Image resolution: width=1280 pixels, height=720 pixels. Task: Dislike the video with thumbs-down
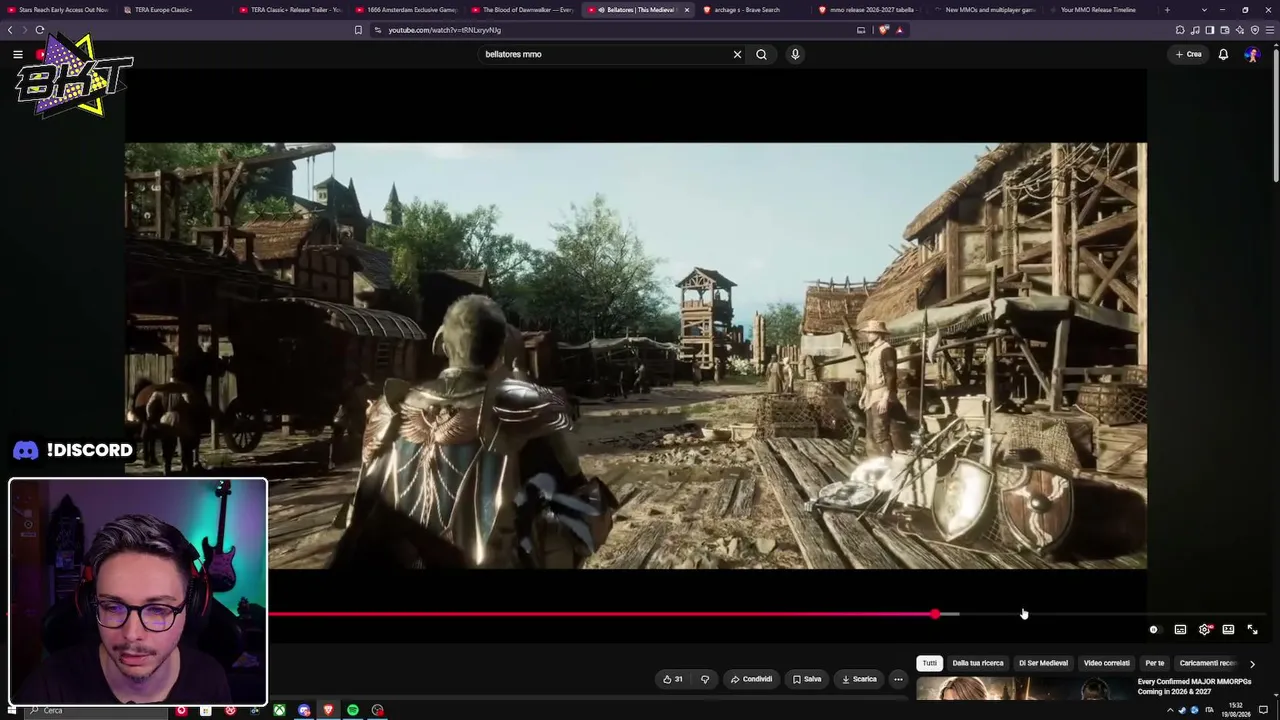pyautogui.click(x=705, y=679)
